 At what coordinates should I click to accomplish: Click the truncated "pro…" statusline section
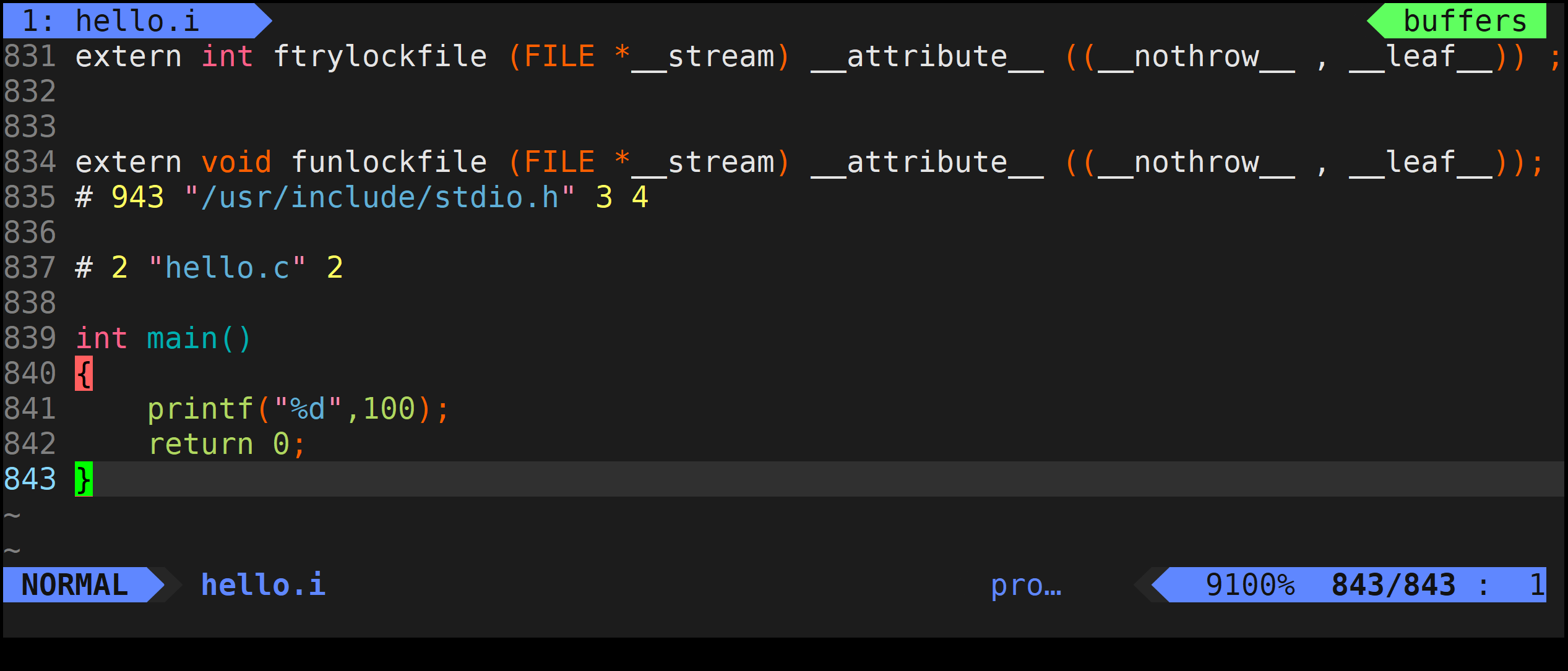[1025, 584]
